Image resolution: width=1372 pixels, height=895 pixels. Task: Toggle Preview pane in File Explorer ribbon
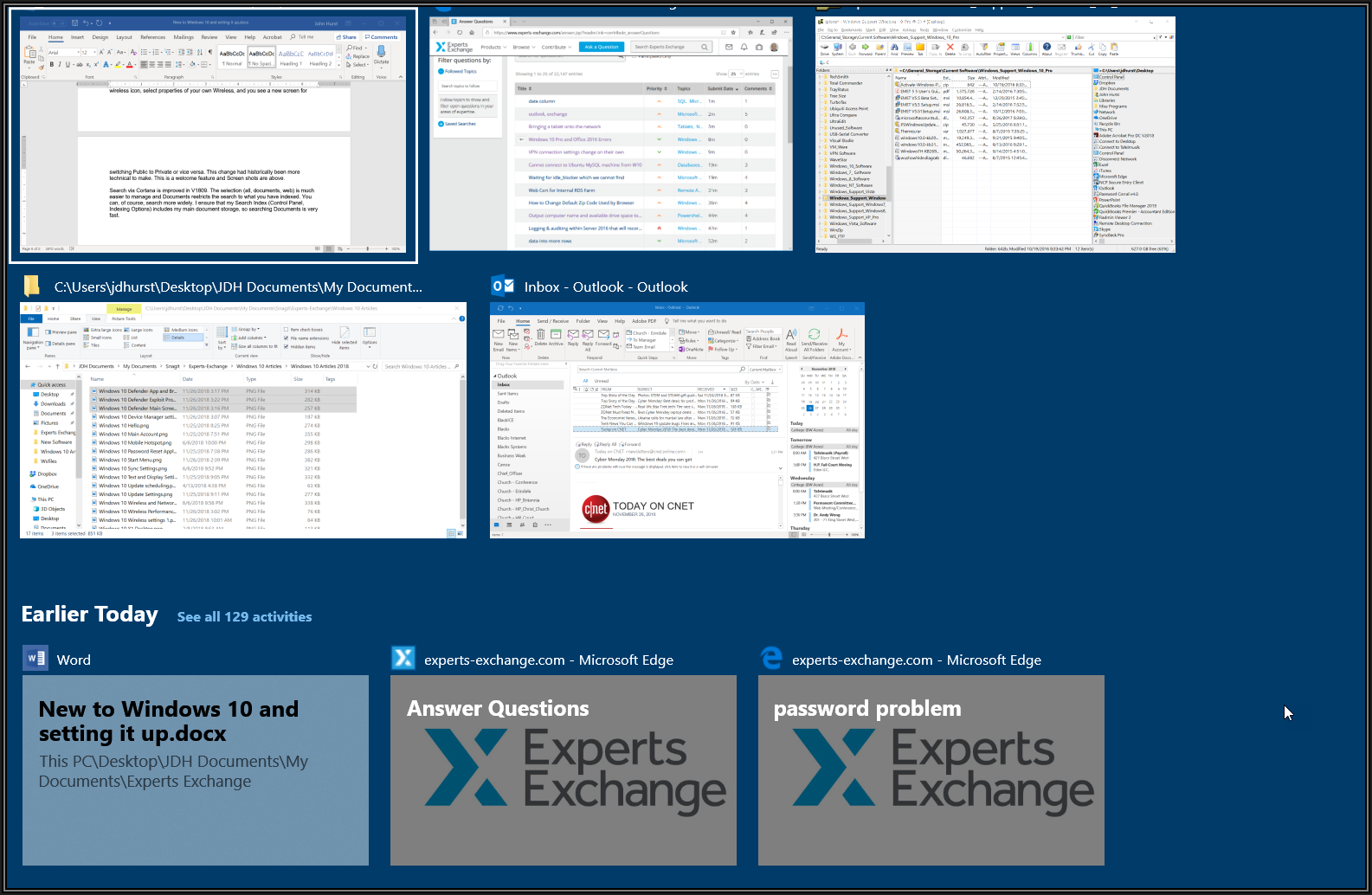[x=61, y=332]
